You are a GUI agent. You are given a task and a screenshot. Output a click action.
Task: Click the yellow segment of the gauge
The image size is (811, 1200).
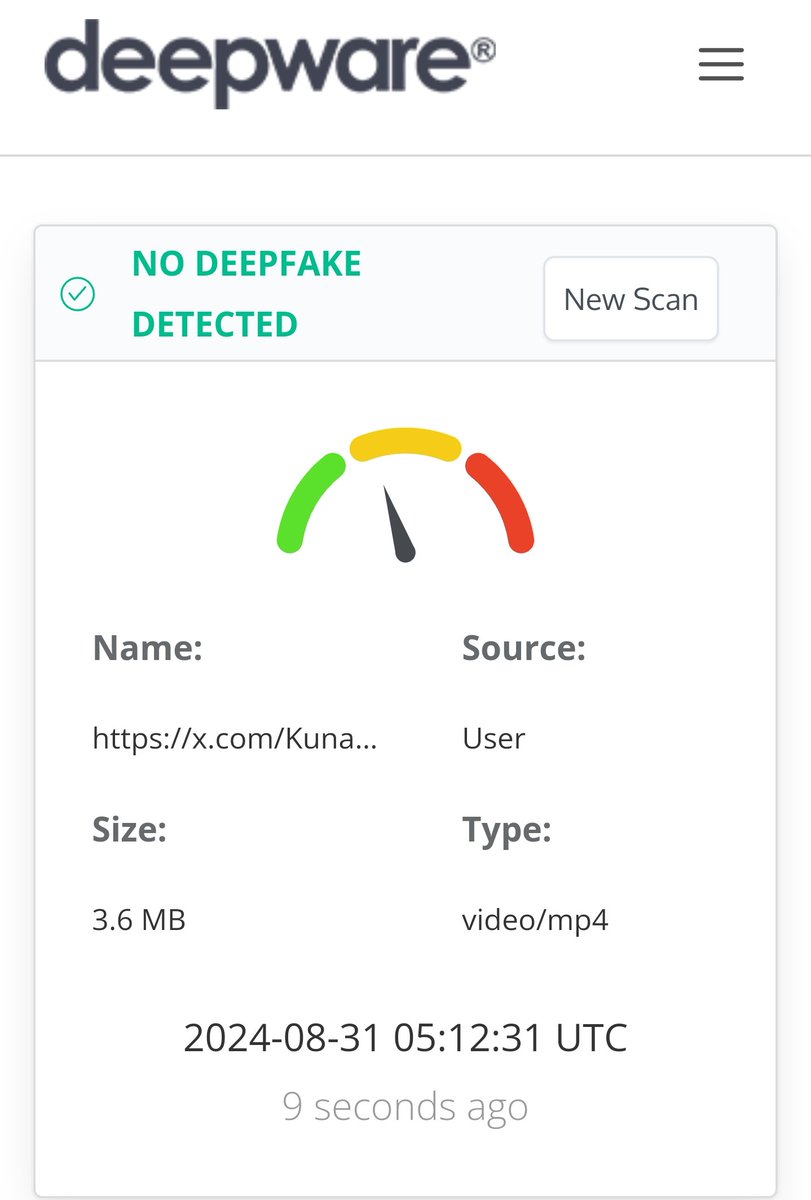coord(405,444)
